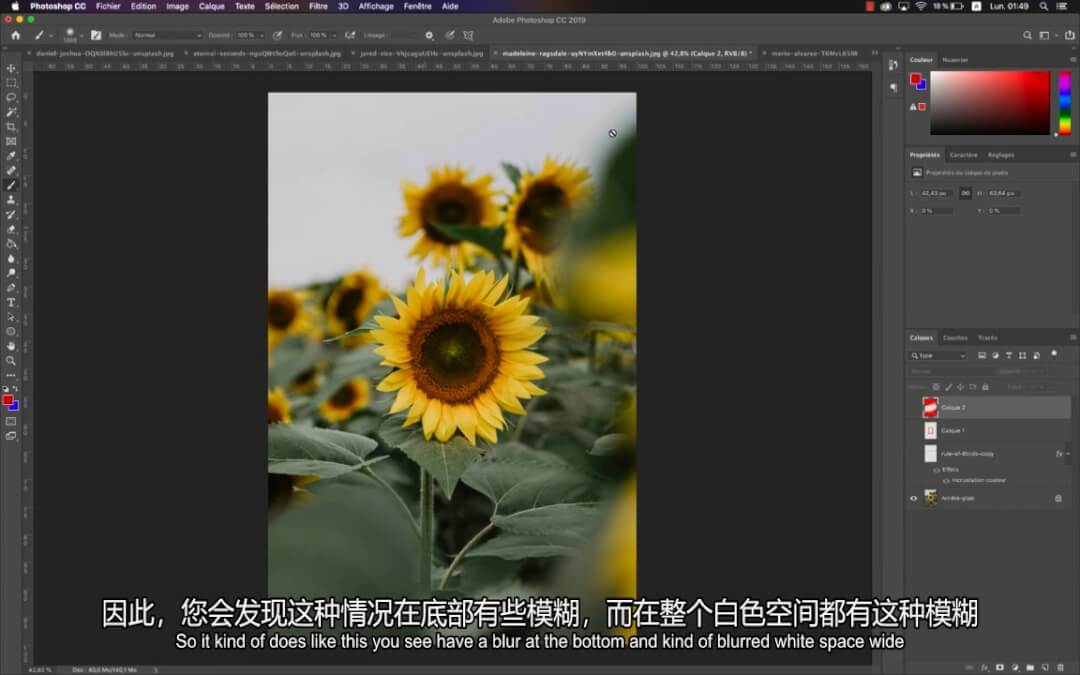
Task: Delete layer with the trash icon
Action: click(1059, 666)
